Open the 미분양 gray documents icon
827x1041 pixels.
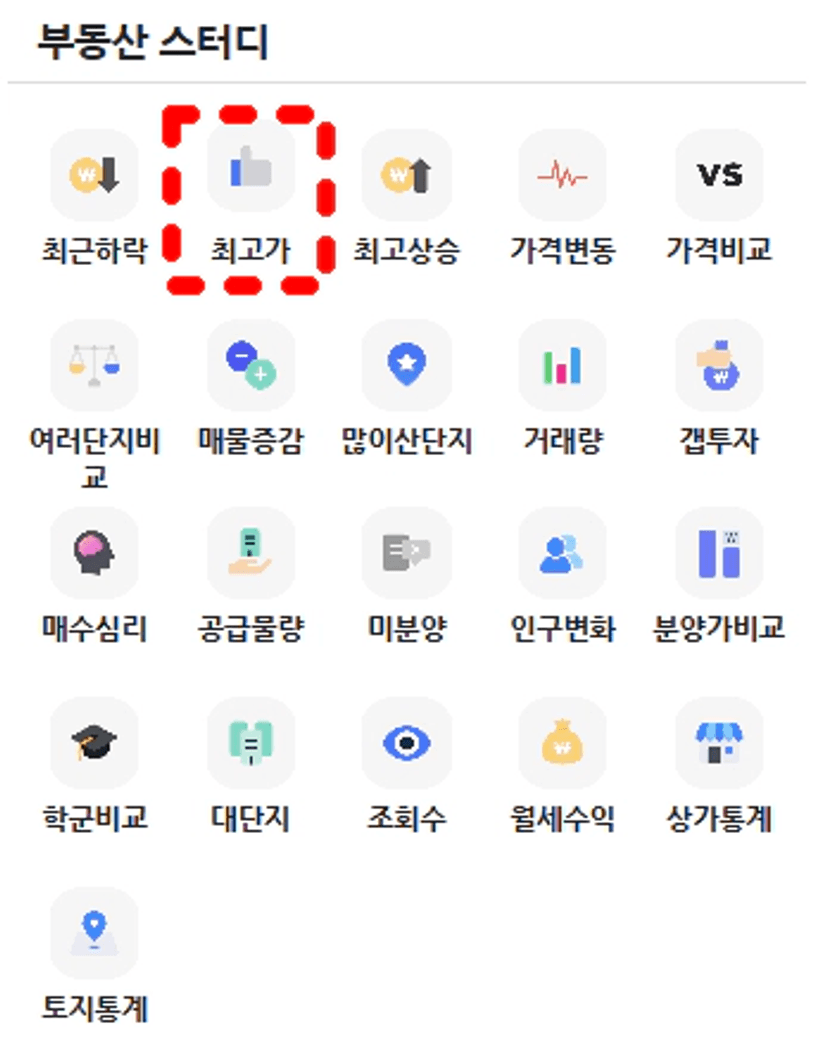407,553
